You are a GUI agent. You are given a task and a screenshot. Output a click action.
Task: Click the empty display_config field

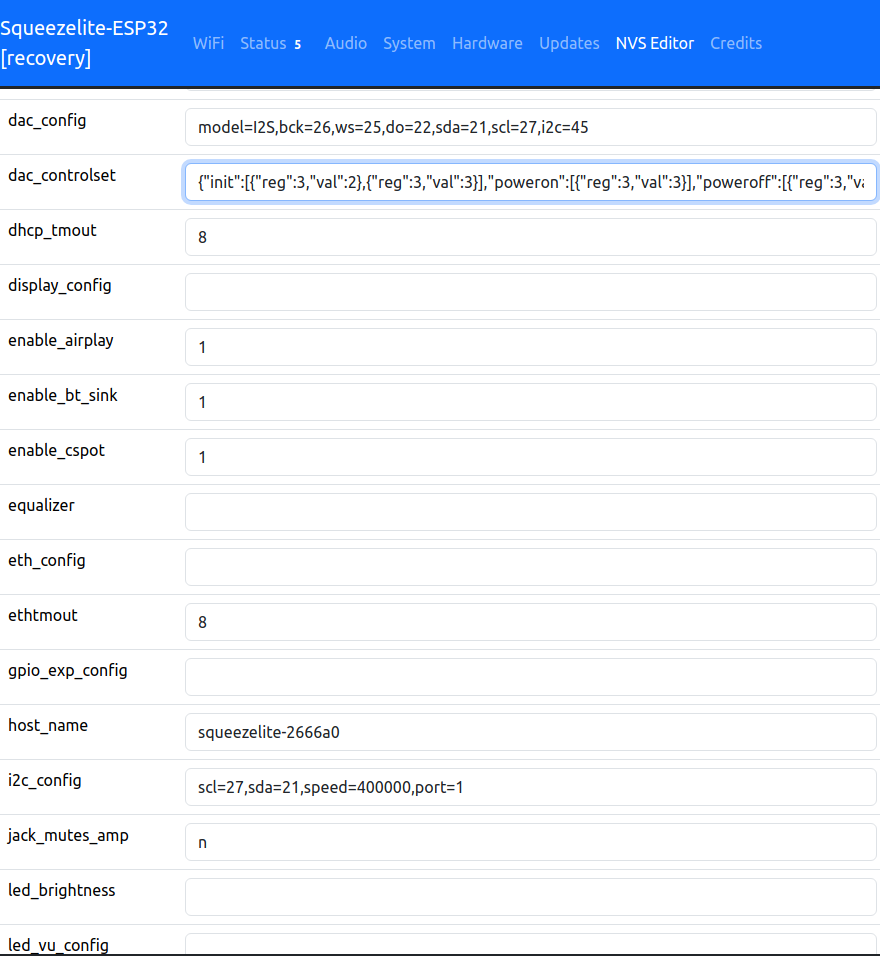(x=530, y=292)
